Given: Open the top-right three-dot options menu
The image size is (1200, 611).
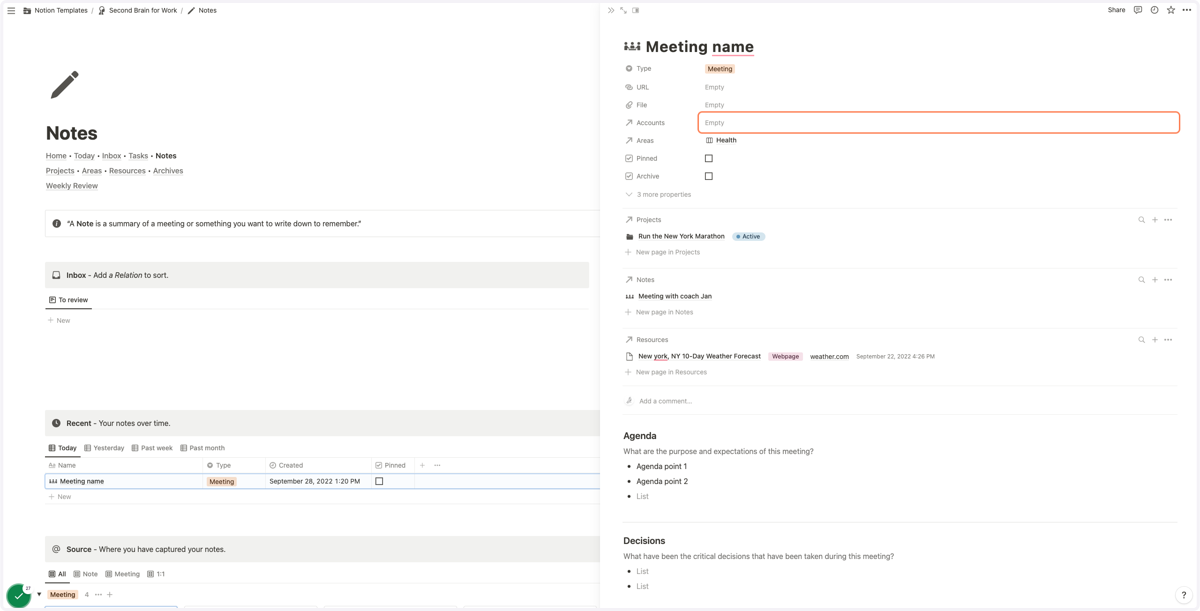Looking at the screenshot, I should [x=1187, y=10].
